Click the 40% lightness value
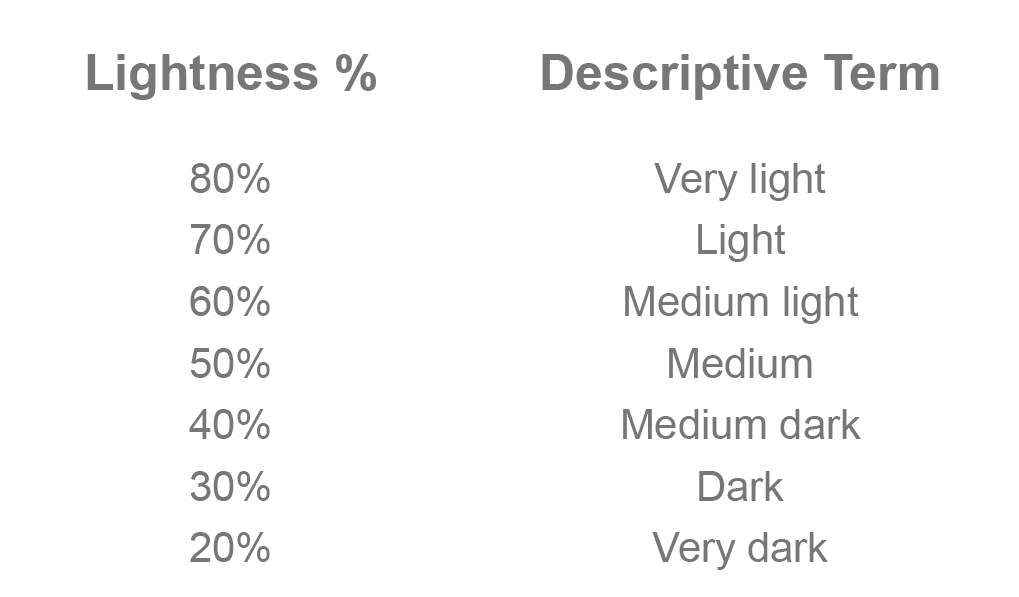 click(x=230, y=425)
